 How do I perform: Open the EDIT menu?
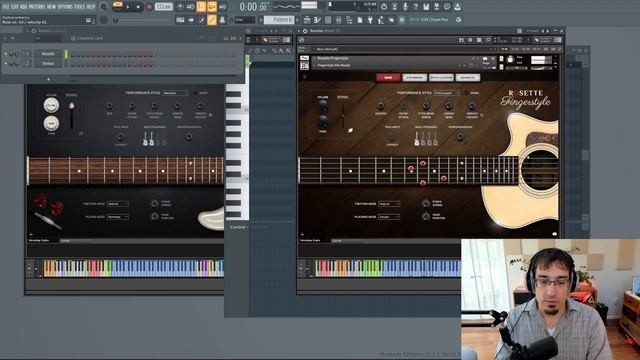(16, 7)
